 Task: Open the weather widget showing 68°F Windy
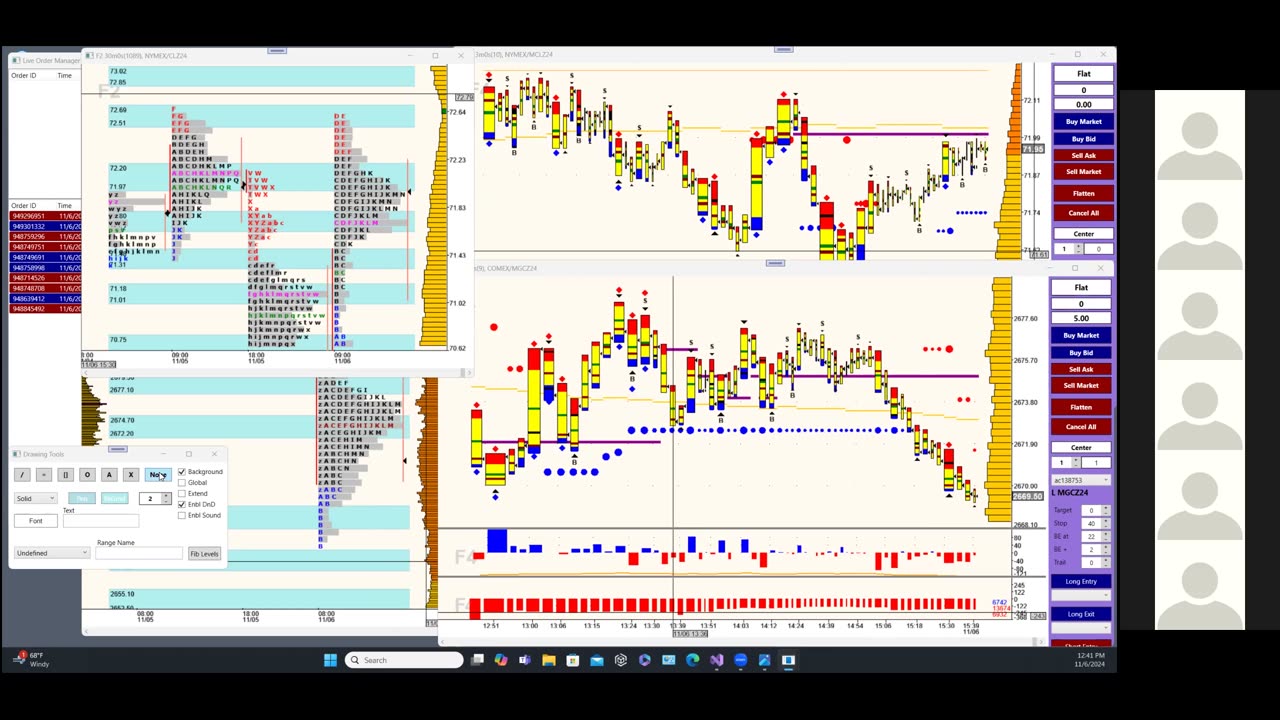coord(32,660)
